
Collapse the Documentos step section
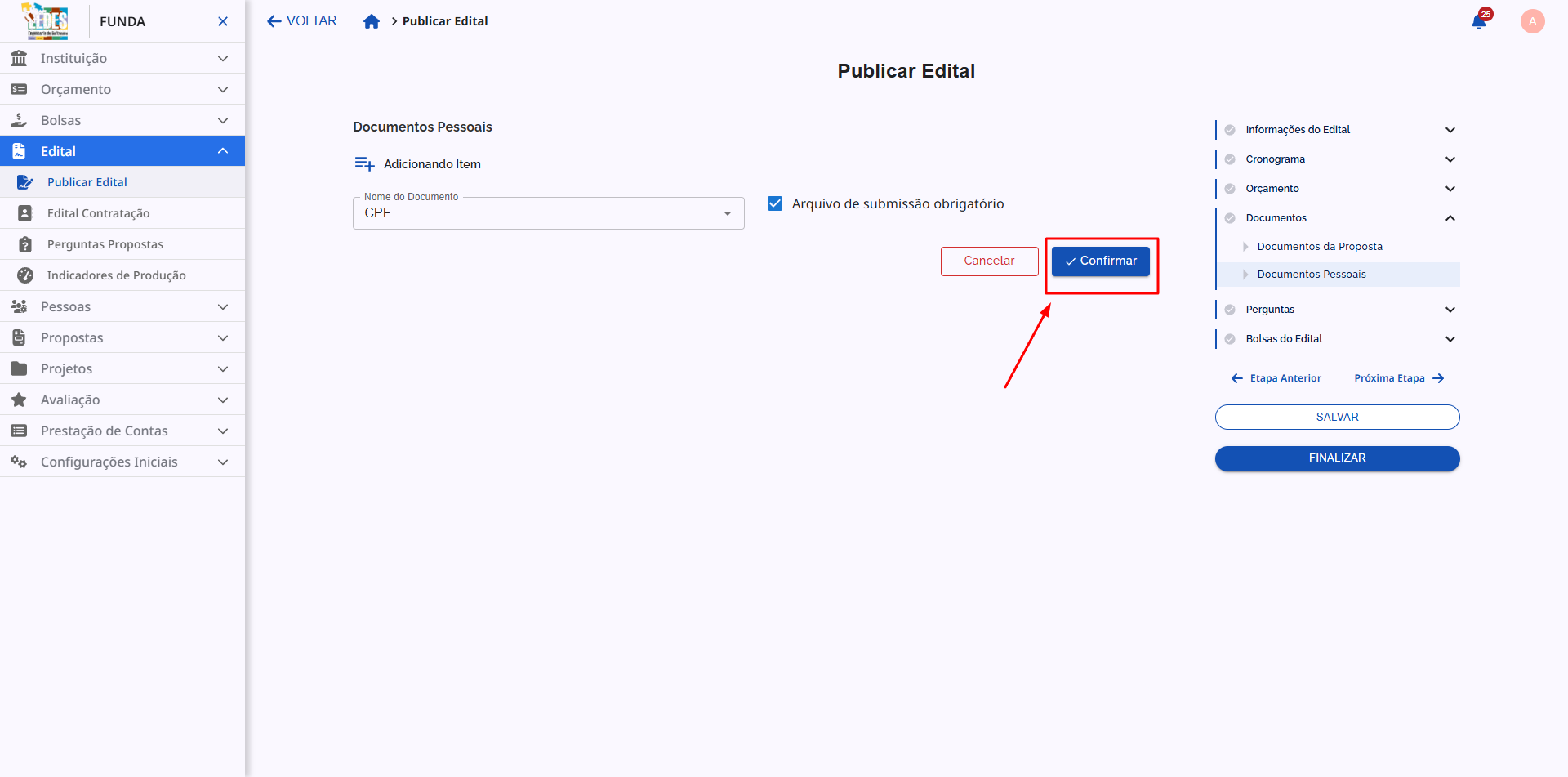click(1450, 218)
